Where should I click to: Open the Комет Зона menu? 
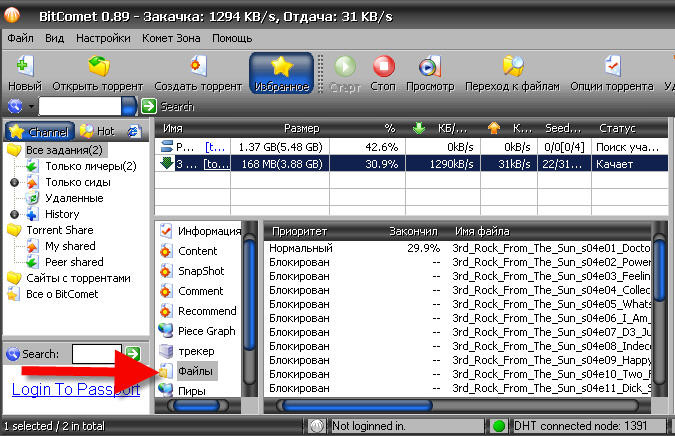[171, 38]
